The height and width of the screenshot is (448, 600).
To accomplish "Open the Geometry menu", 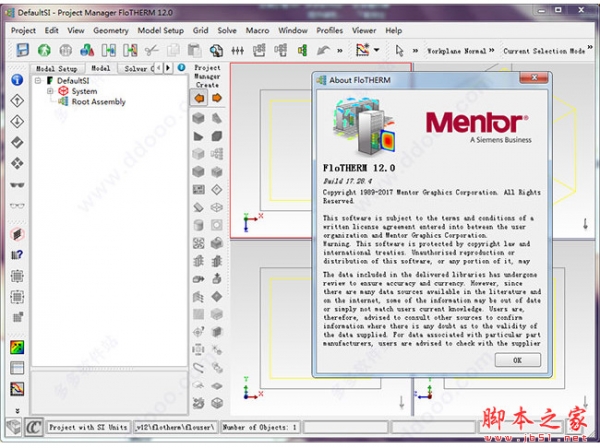I will pos(111,30).
